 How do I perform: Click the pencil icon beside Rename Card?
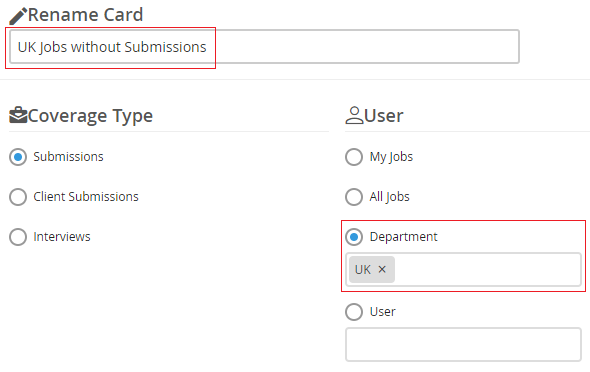(18, 16)
